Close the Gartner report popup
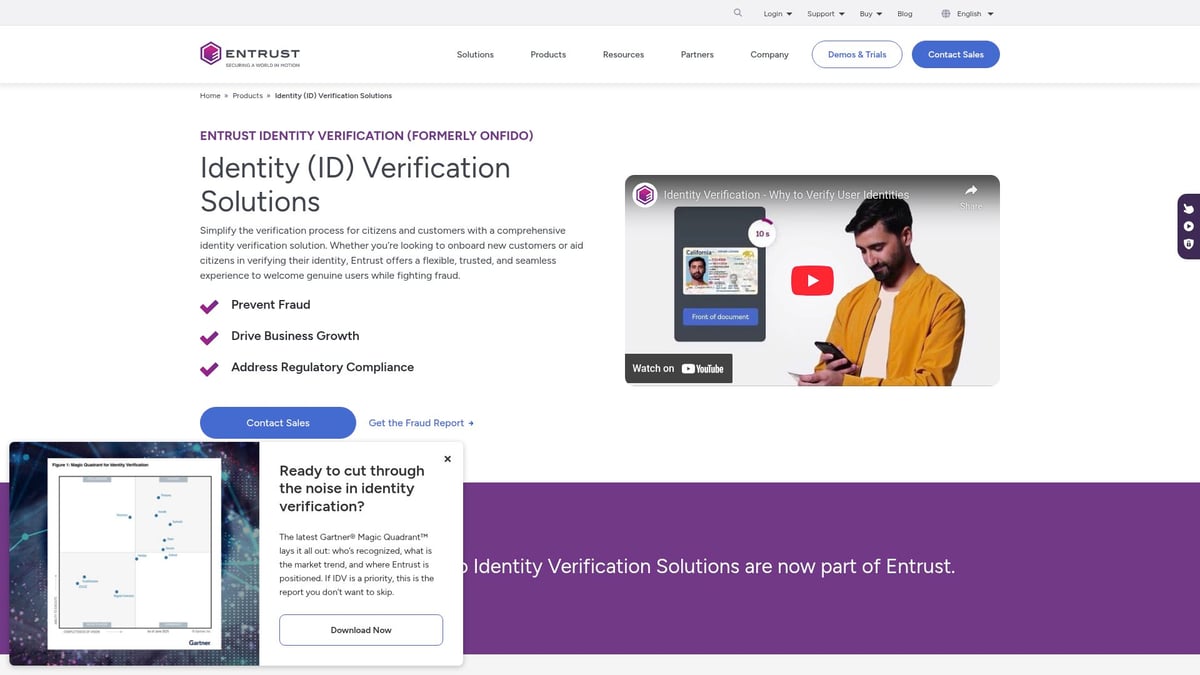 pyautogui.click(x=447, y=459)
